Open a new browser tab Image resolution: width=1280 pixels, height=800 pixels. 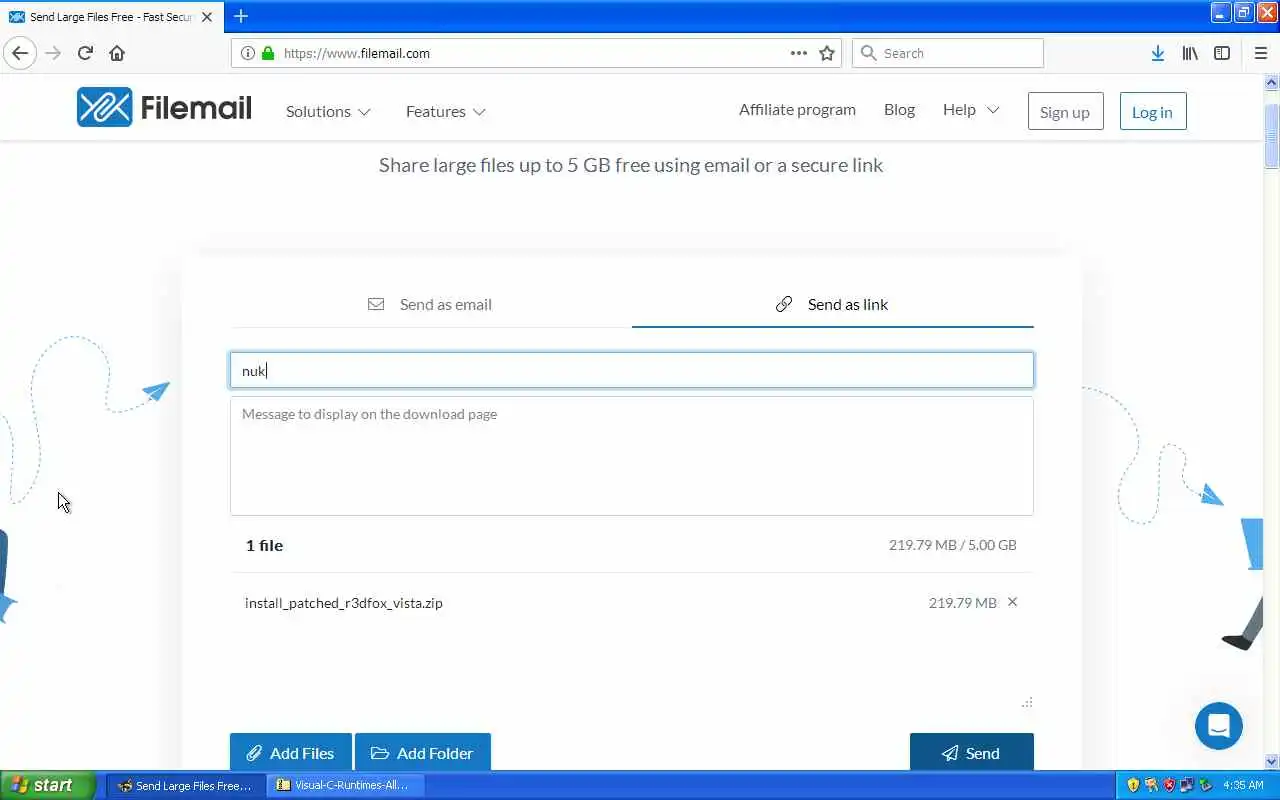click(241, 16)
